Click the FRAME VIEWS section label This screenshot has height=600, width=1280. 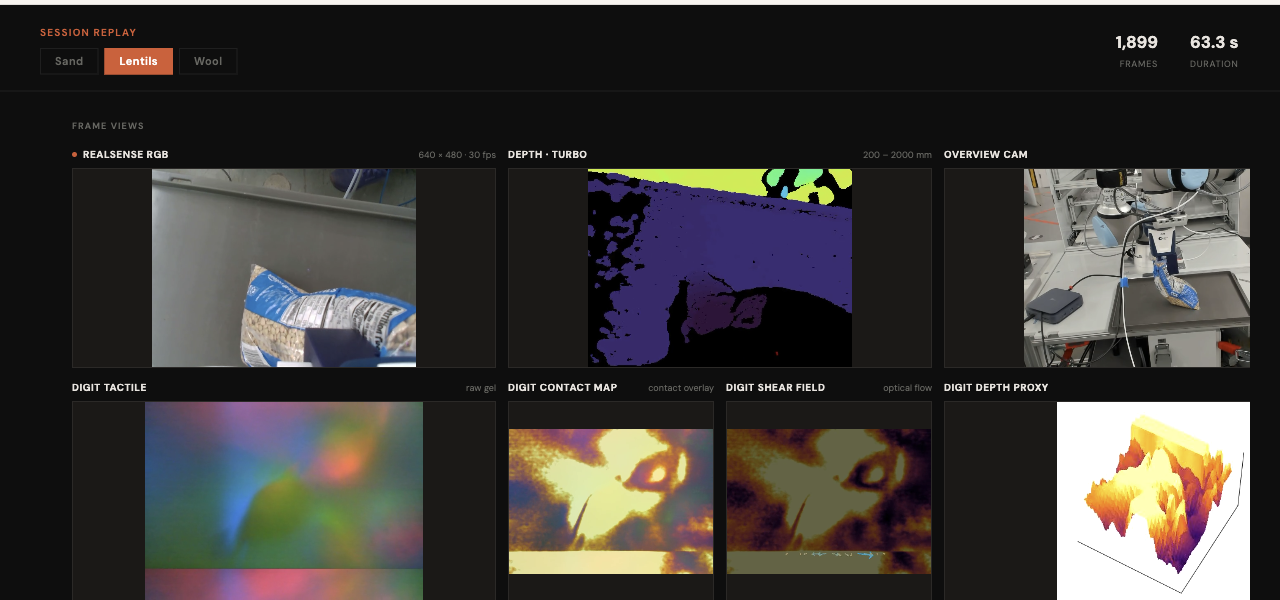pyautogui.click(x=108, y=126)
